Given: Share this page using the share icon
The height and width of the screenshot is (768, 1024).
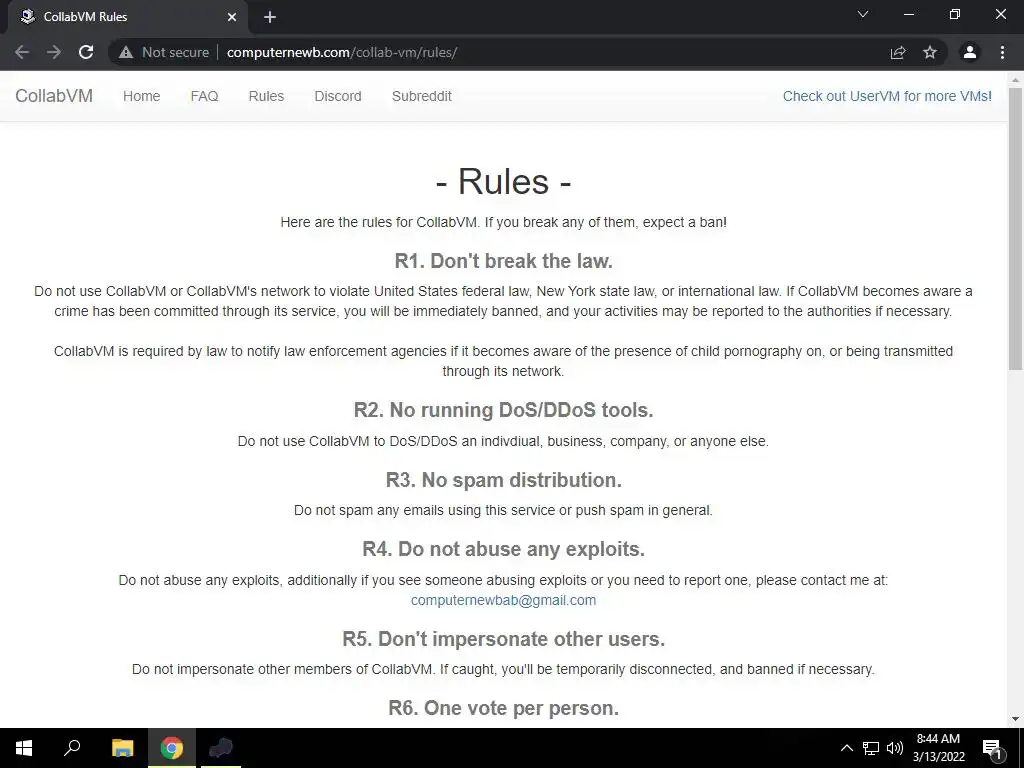Looking at the screenshot, I should tap(898, 52).
